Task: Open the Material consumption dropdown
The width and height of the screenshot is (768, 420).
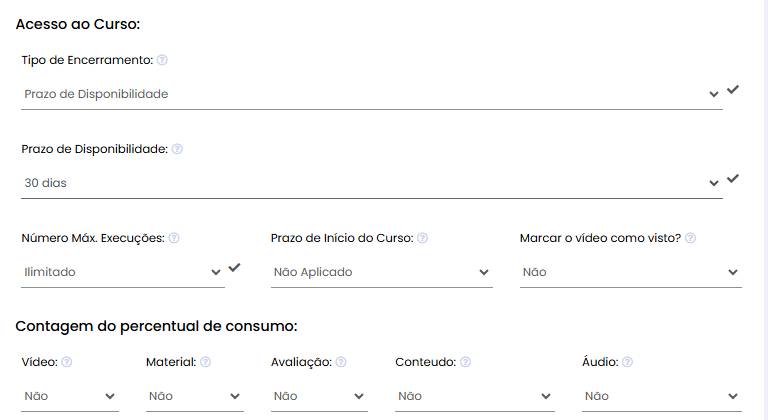Action: [193, 396]
